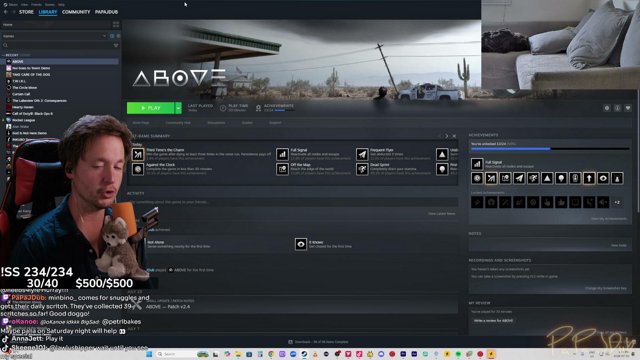640x360 pixels.
Task: Click New Note in Notes panel
Action: (619, 245)
